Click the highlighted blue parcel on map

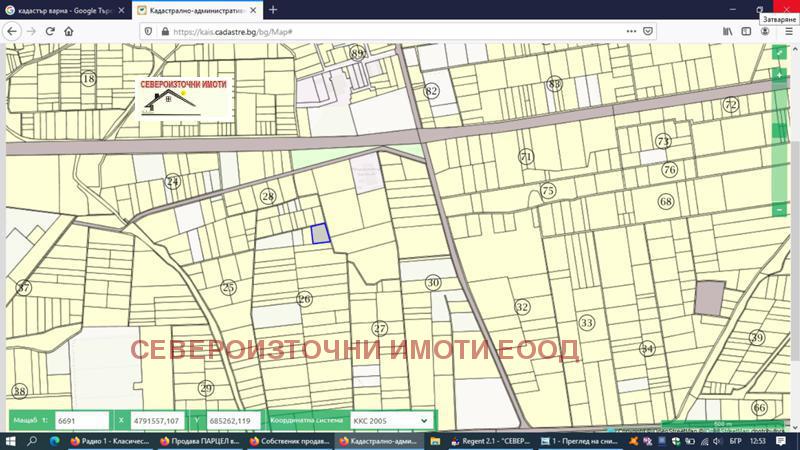320,233
